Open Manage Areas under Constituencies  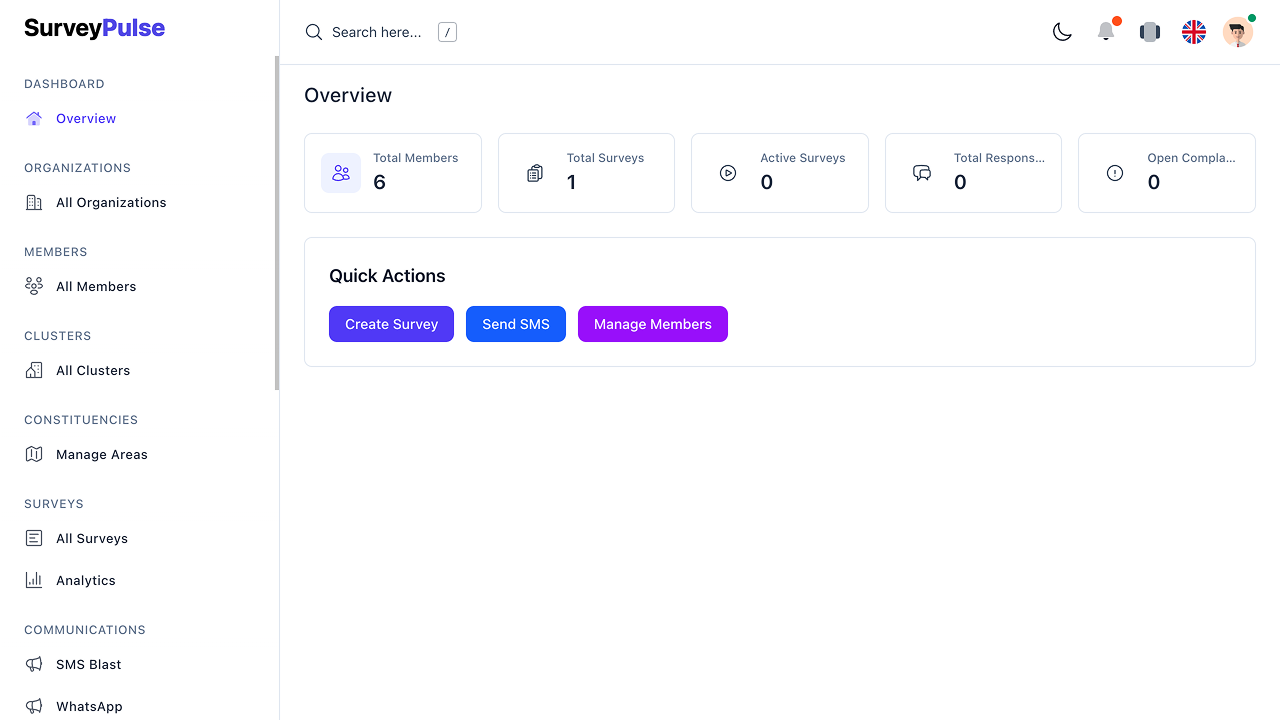click(x=101, y=454)
